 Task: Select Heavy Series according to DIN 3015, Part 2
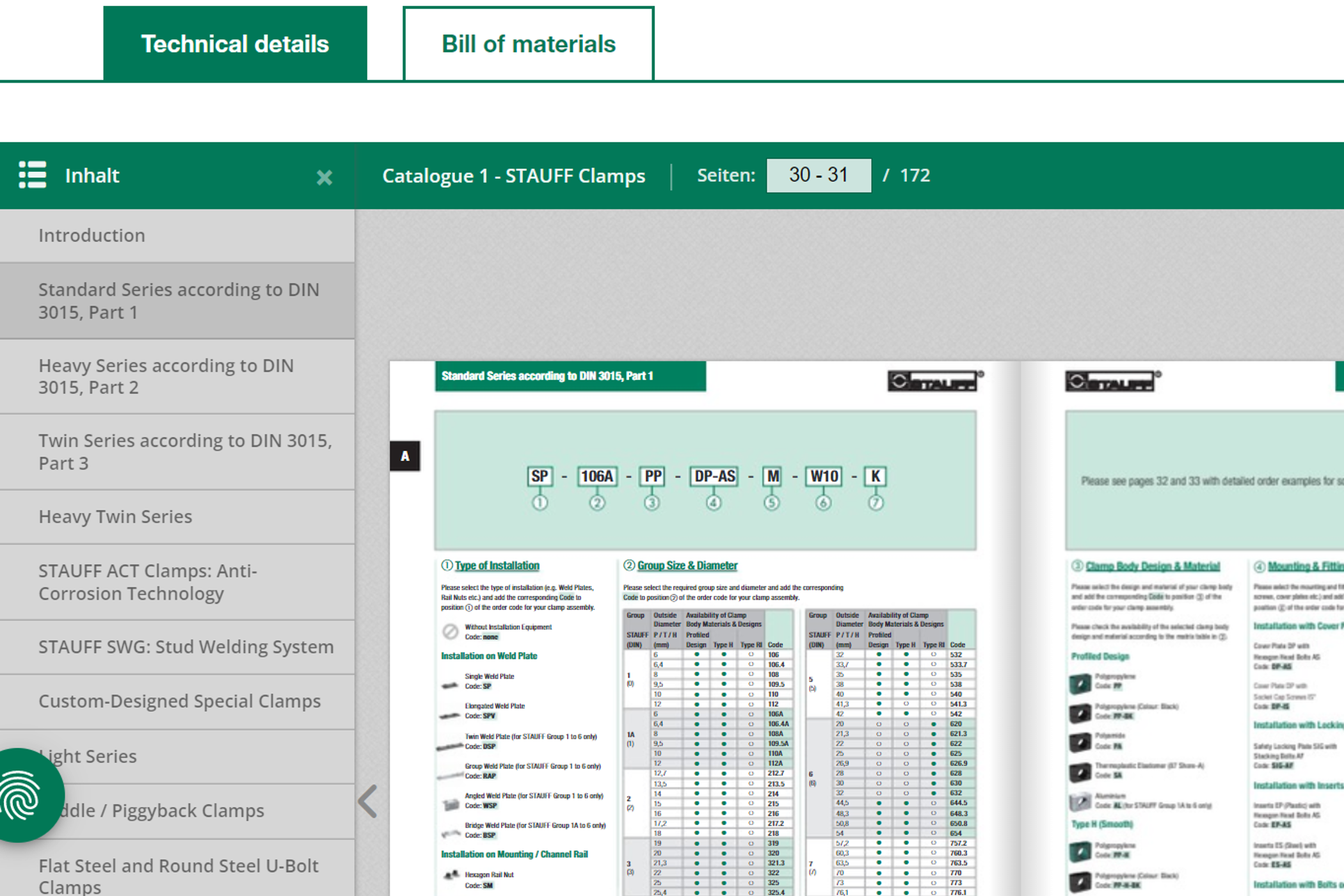[166, 376]
